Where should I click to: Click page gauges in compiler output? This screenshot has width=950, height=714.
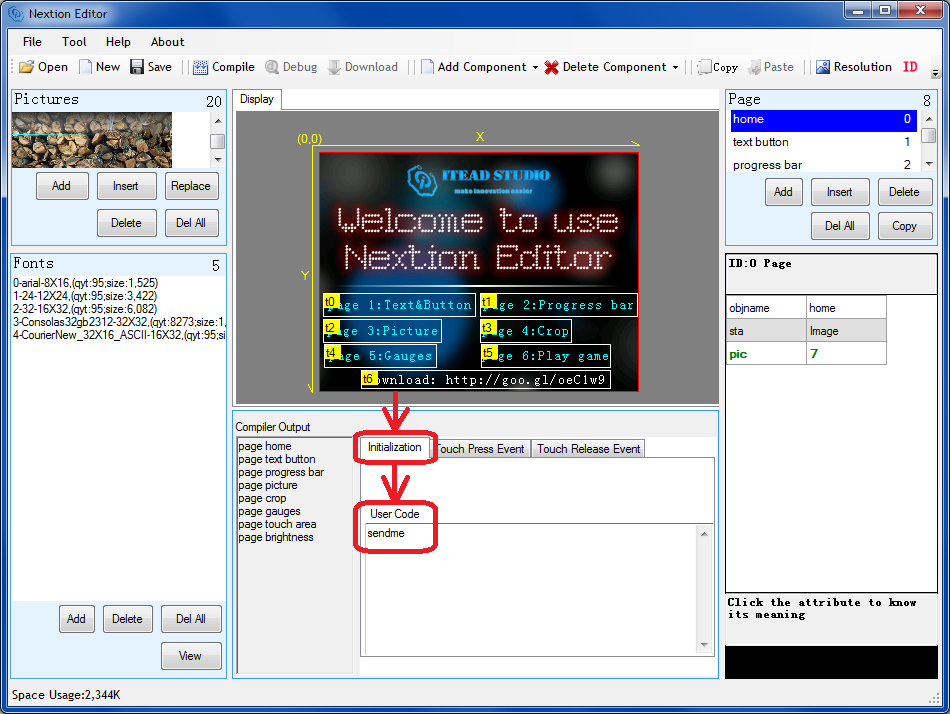point(269,512)
